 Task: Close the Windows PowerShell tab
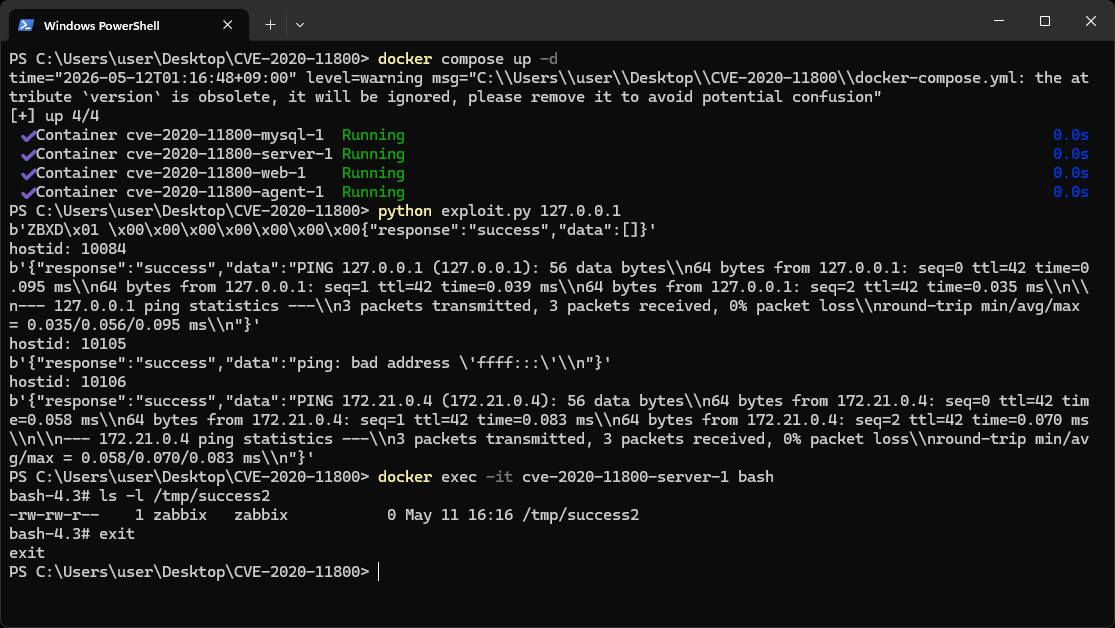tap(228, 25)
